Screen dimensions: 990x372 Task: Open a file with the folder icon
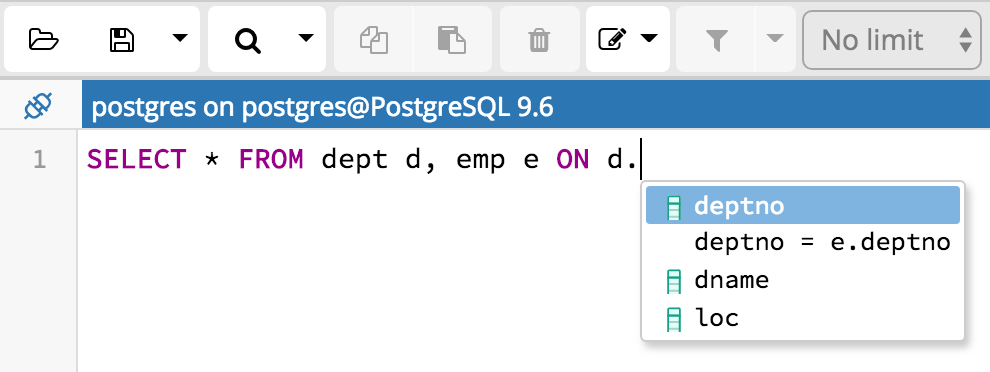click(44, 39)
